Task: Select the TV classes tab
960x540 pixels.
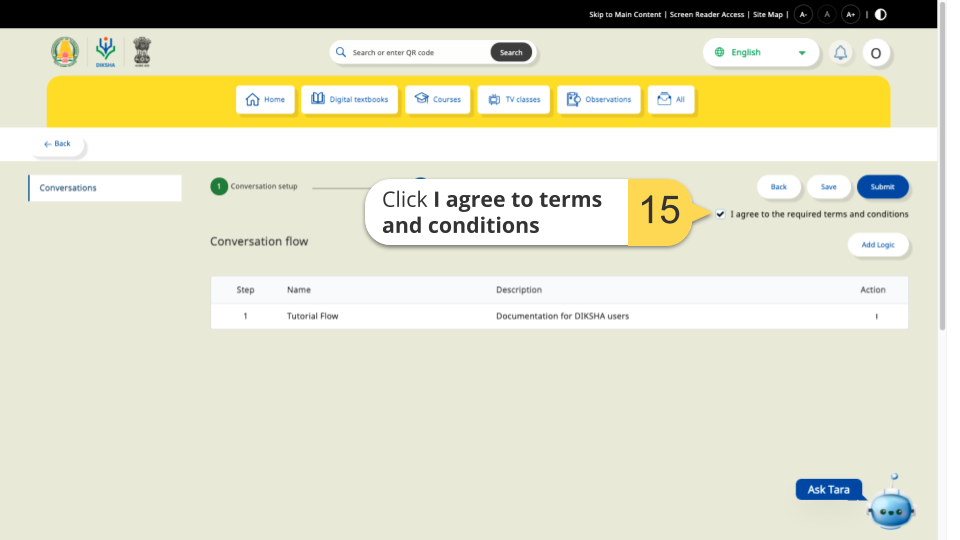Action: 513,100
